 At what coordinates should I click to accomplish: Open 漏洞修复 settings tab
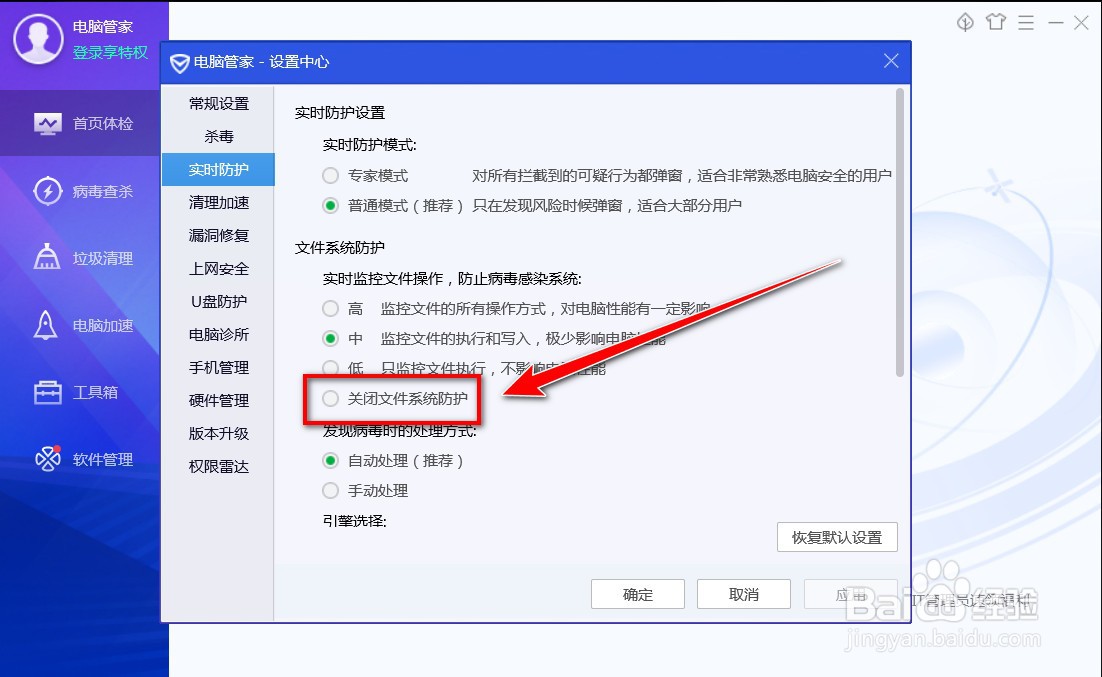[219, 236]
